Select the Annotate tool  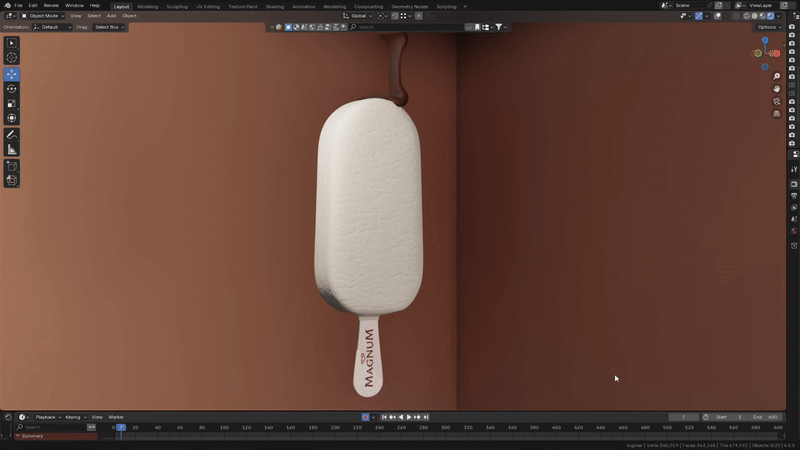[x=12, y=135]
